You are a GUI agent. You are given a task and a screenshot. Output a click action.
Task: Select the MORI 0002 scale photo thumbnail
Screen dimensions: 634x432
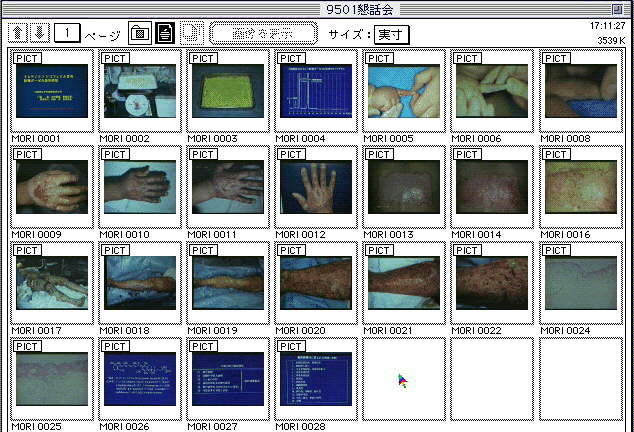coord(139,91)
